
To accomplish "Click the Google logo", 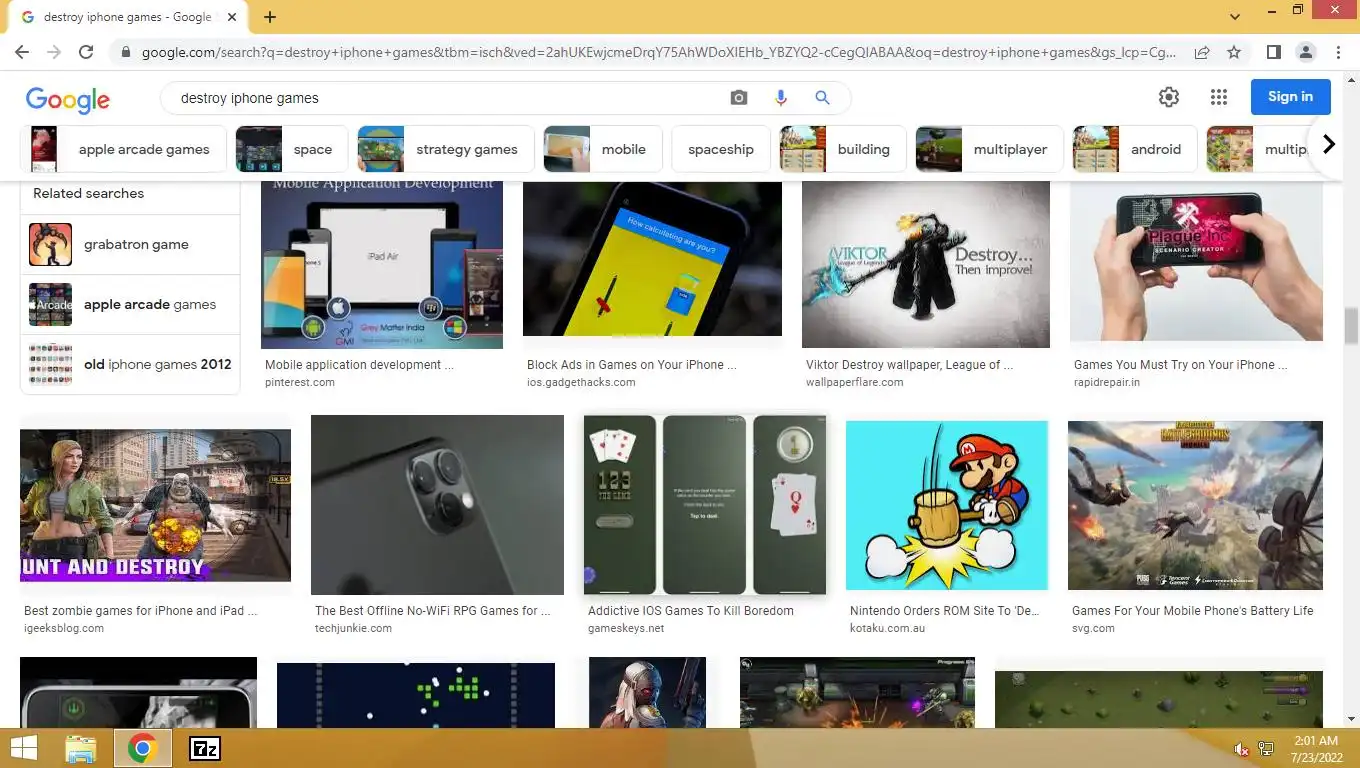I will pyautogui.click(x=68, y=98).
